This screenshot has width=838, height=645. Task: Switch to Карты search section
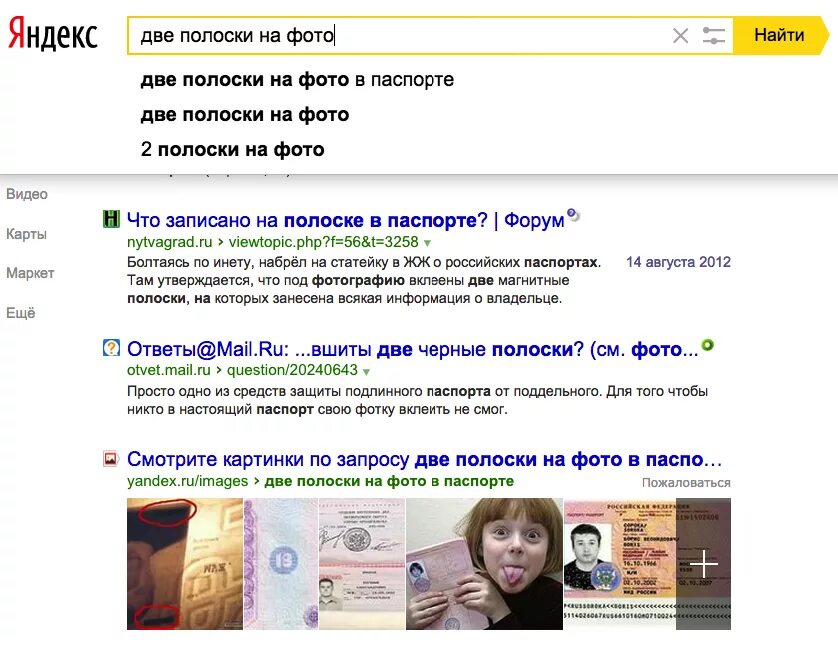tap(26, 234)
